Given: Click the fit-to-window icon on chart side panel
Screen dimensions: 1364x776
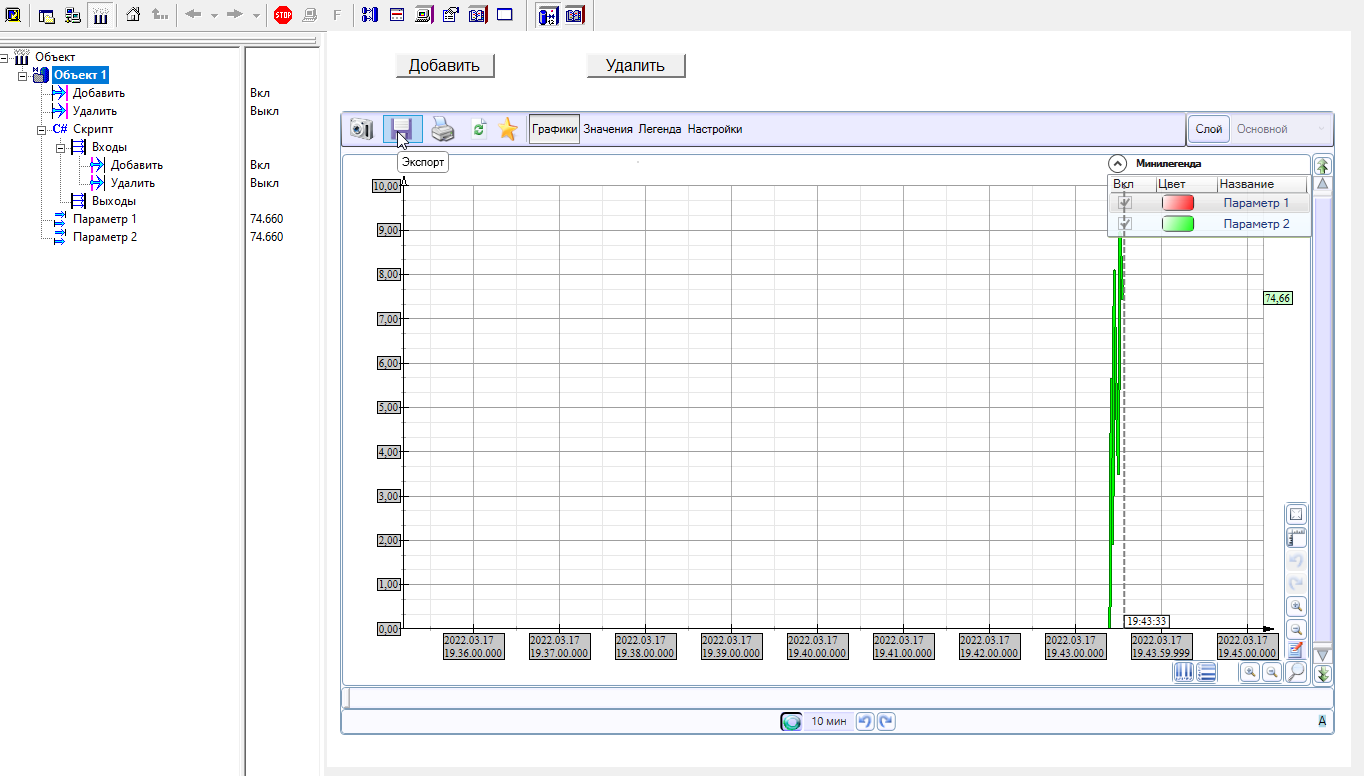Looking at the screenshot, I should [1296, 514].
